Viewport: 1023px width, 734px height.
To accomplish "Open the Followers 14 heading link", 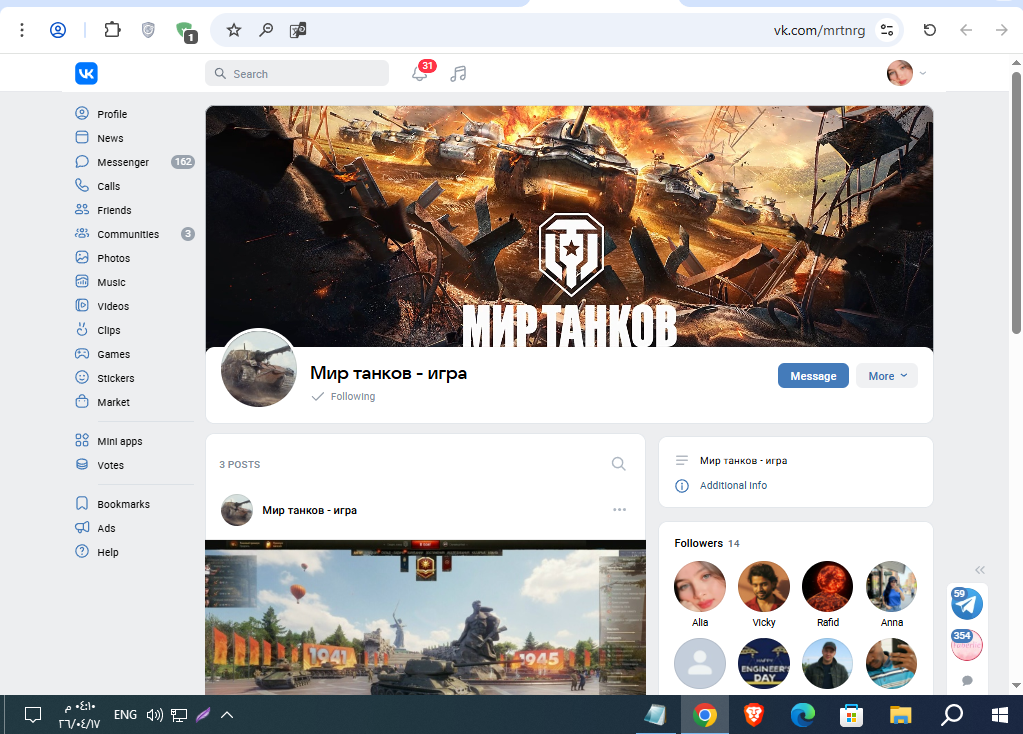I will click(x=707, y=543).
